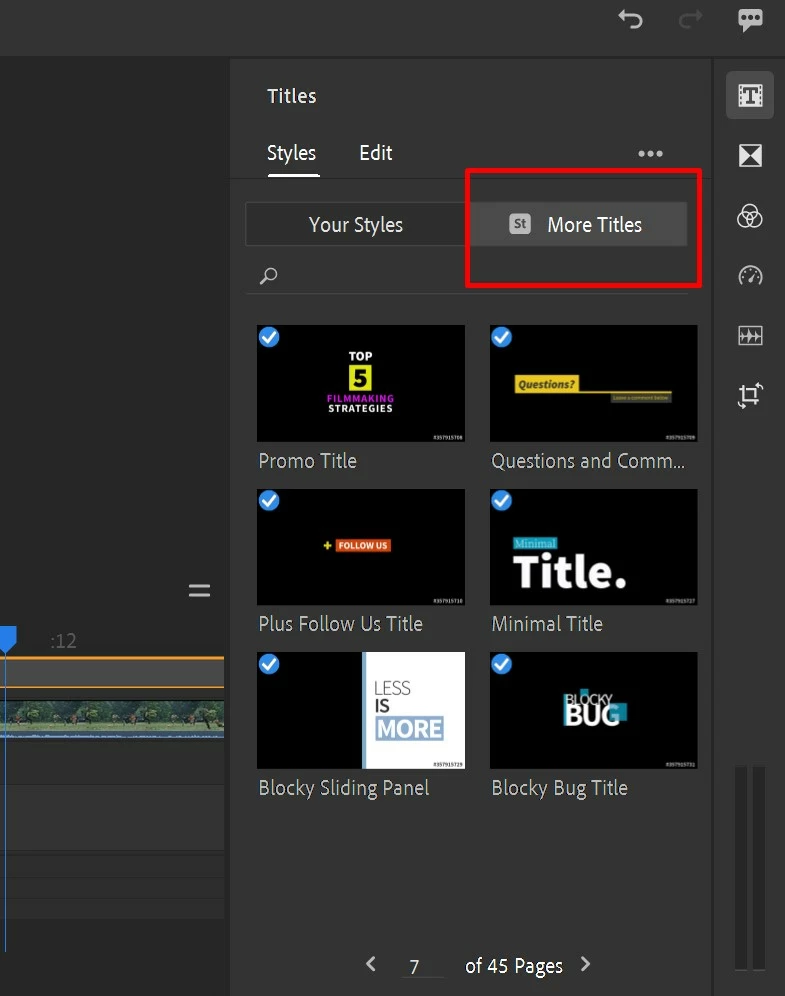
Task: Click the Minimal Title label
Action: (x=547, y=624)
